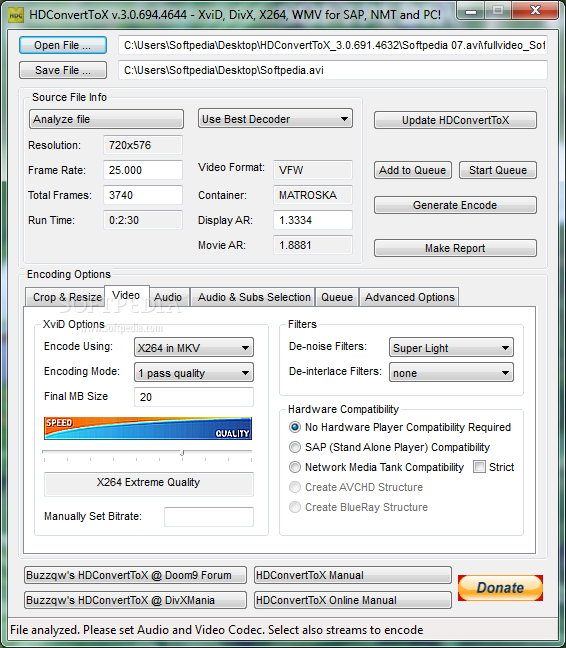Click the Container value MATROSKA
Viewport: 566px width, 648px height.
point(313,195)
